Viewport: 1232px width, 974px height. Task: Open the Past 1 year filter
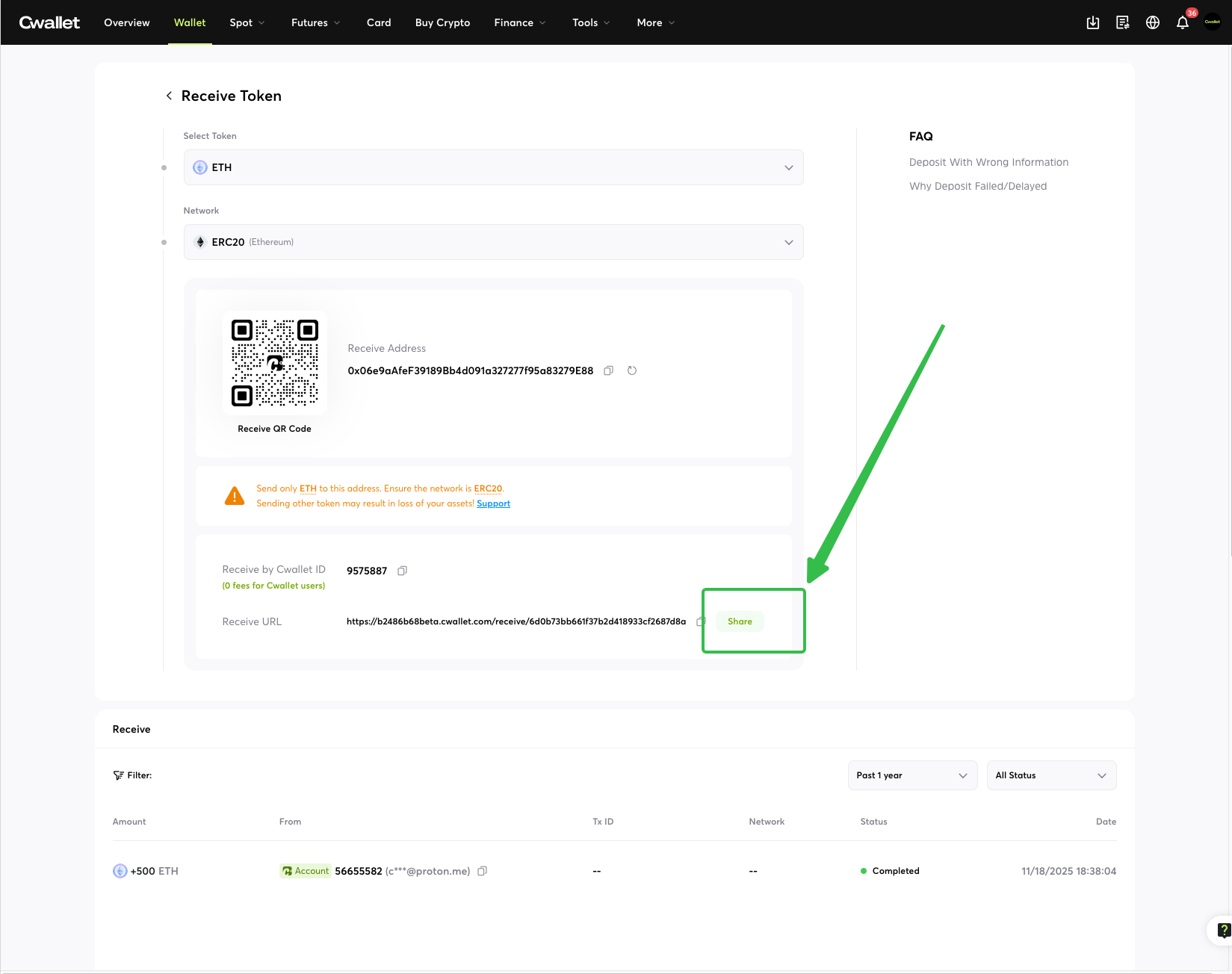pos(912,775)
